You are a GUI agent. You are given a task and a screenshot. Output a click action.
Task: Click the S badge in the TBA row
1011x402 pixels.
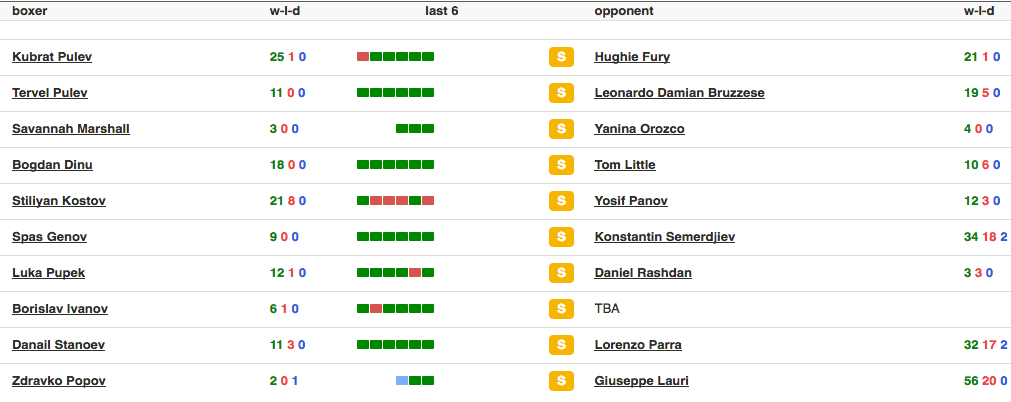pos(561,309)
